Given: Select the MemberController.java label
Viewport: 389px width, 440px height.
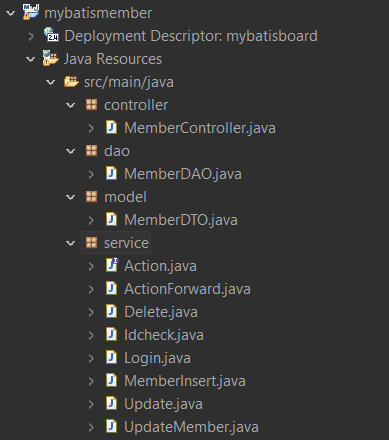Looking at the screenshot, I should tap(200, 128).
